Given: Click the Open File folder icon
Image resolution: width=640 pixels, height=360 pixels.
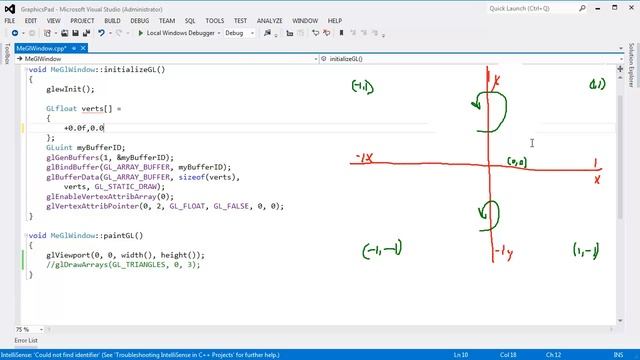Looking at the screenshot, I should click(64, 33).
